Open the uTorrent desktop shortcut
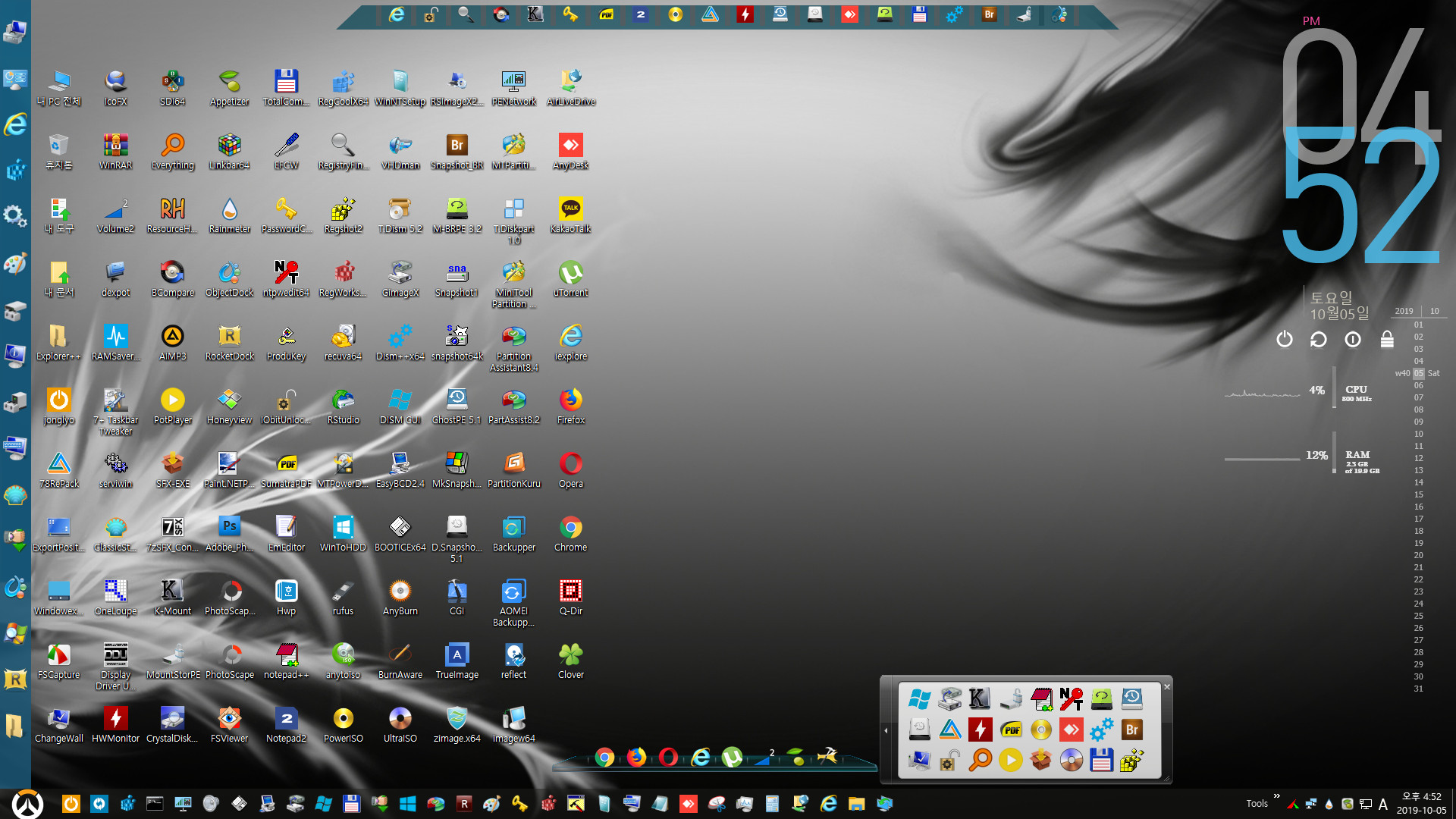The width and height of the screenshot is (1456, 819). click(570, 278)
